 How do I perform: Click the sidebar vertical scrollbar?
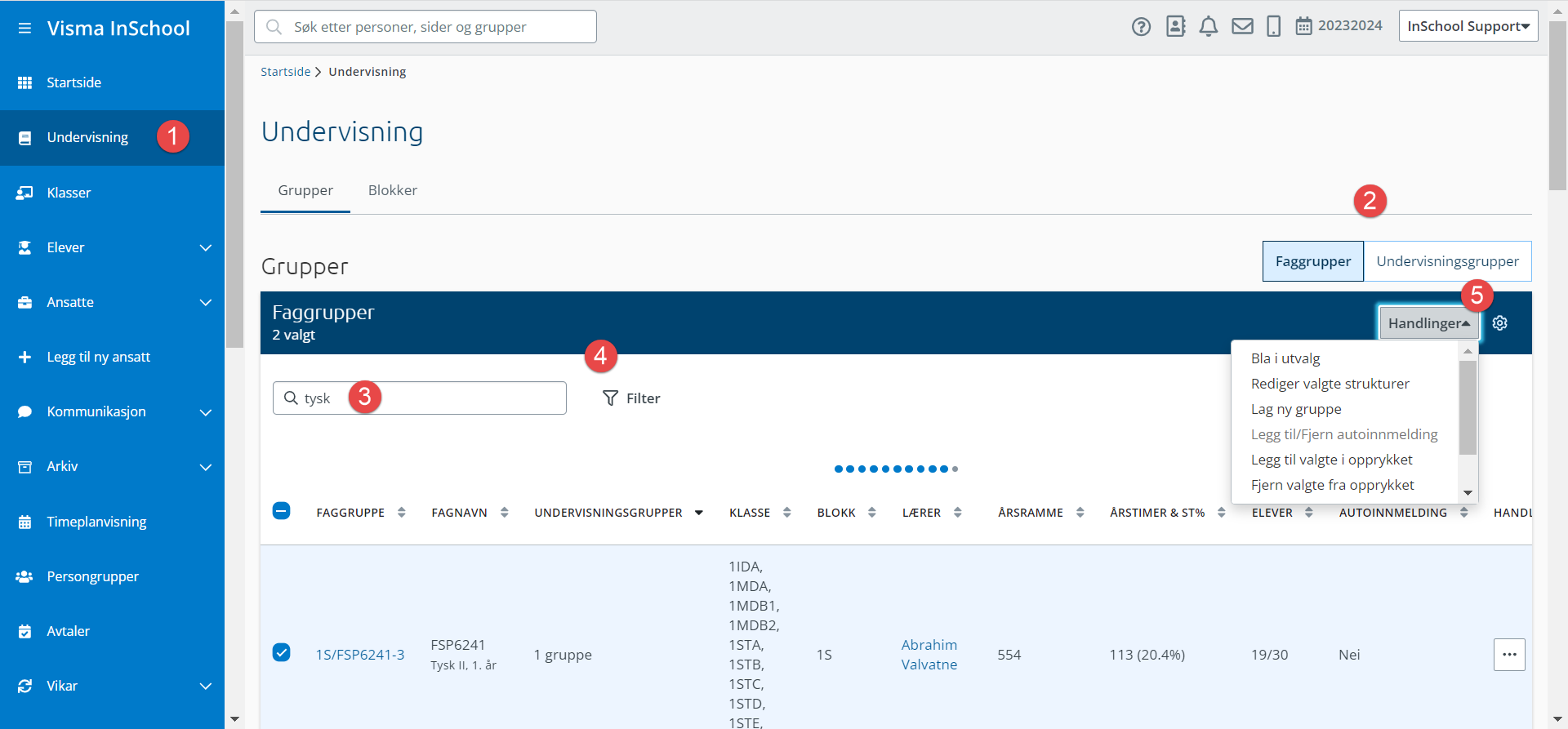(x=234, y=184)
